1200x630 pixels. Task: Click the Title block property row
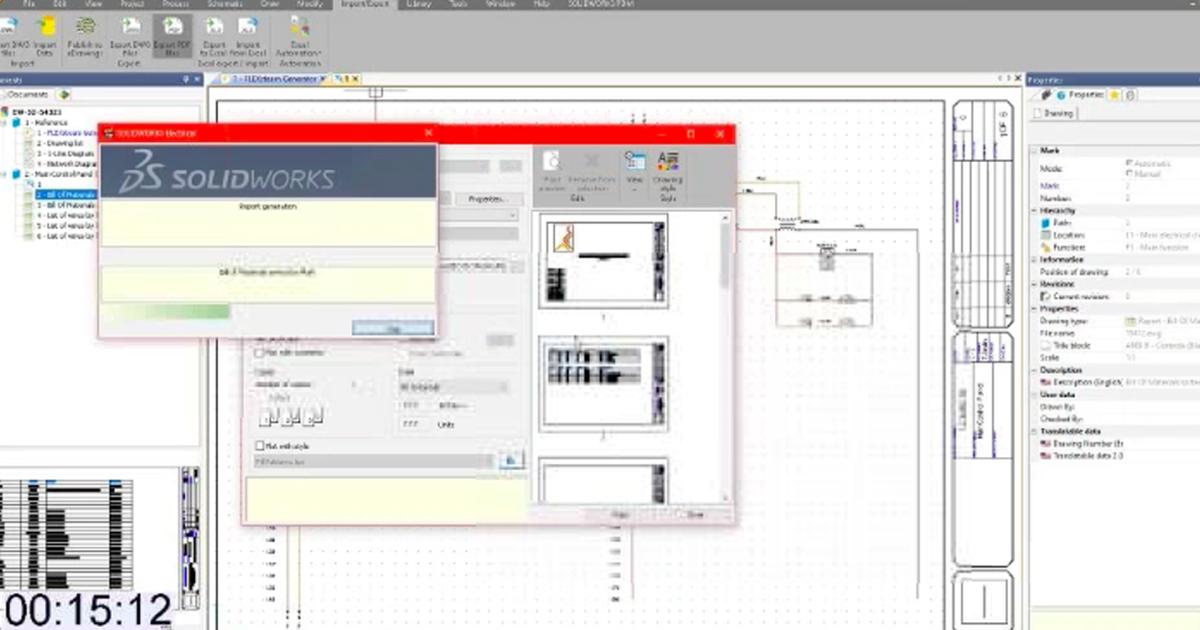(x=1114, y=344)
